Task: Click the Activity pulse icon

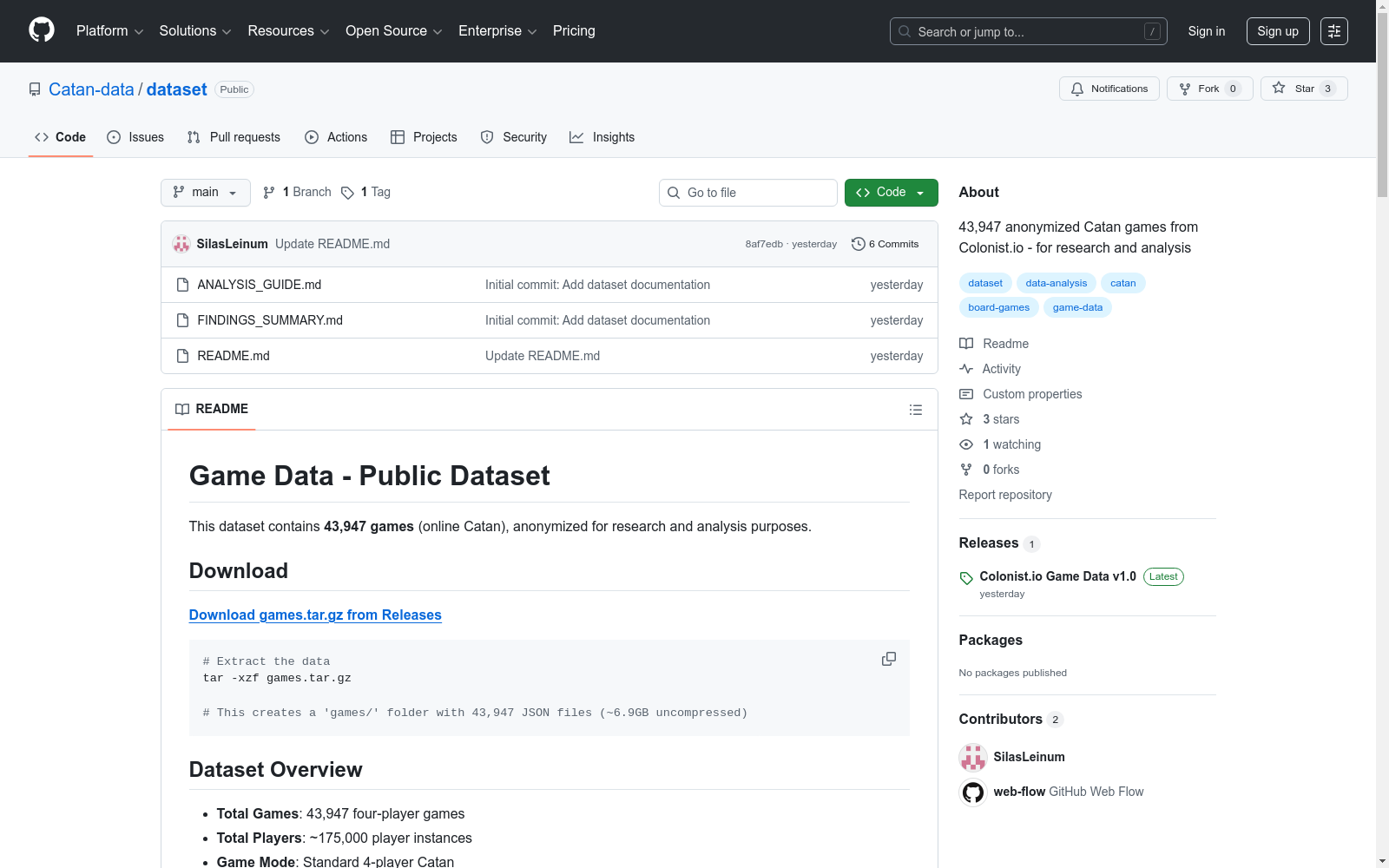Action: (x=966, y=369)
